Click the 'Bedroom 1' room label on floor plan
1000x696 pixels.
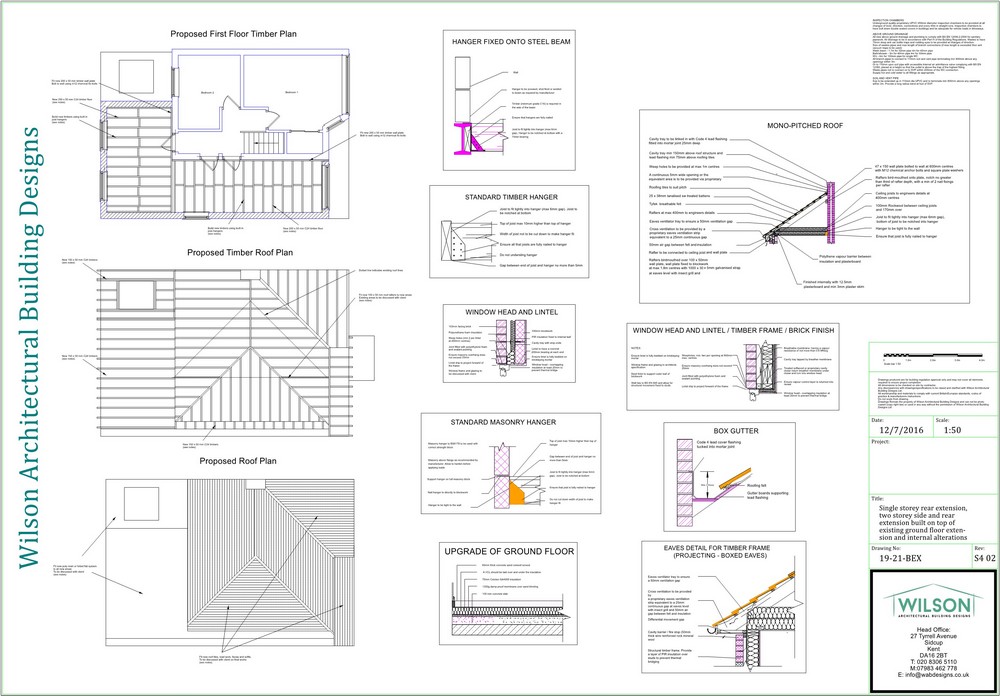click(291, 93)
